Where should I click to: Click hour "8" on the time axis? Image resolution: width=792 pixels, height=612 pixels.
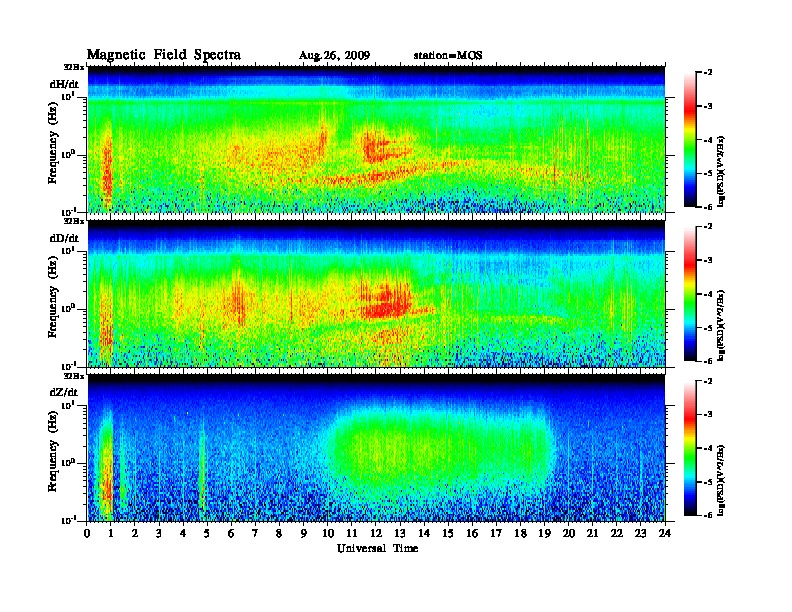click(279, 534)
